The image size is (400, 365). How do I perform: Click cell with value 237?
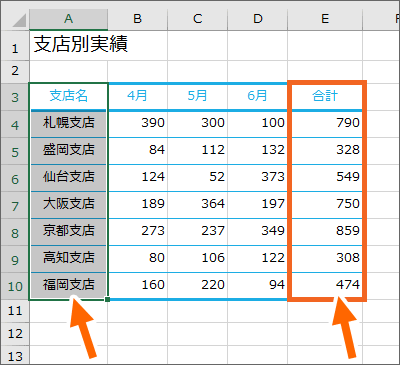pyautogui.click(x=198, y=232)
